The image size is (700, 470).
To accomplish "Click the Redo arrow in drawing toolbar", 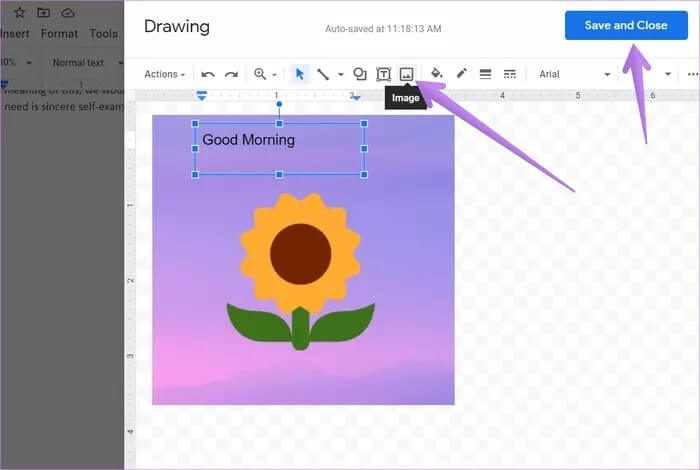I will (231, 74).
